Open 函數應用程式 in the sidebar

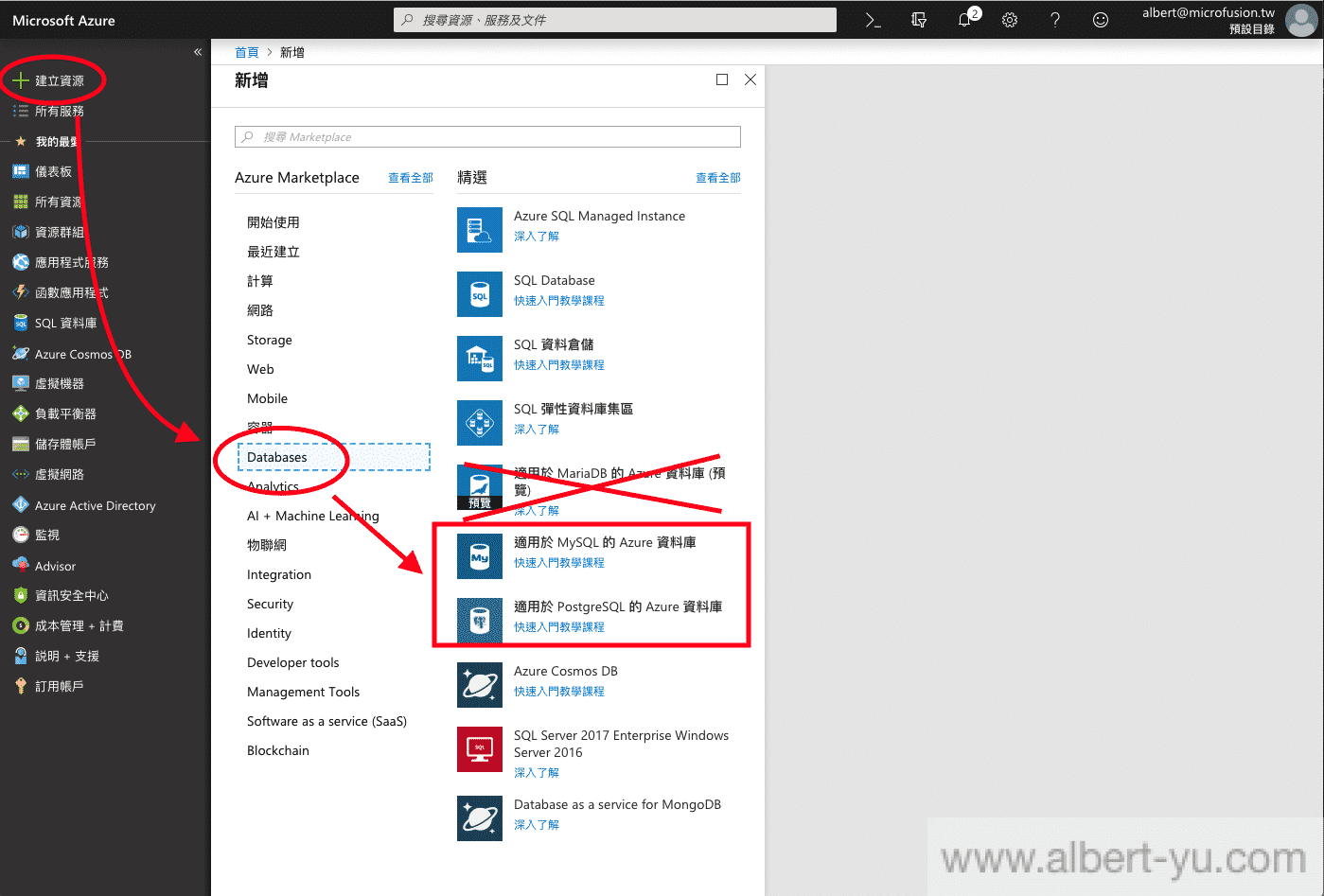(60, 292)
